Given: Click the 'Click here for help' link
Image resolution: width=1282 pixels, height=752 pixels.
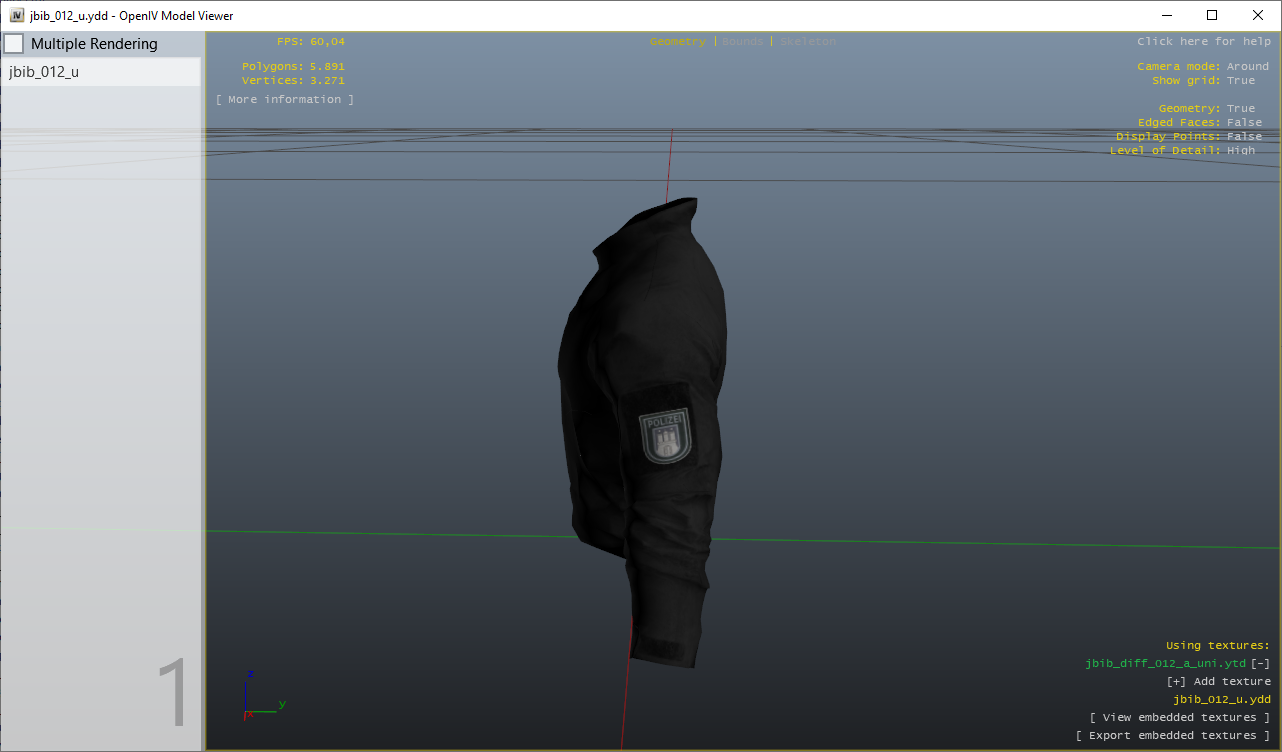Looking at the screenshot, I should [x=1204, y=42].
